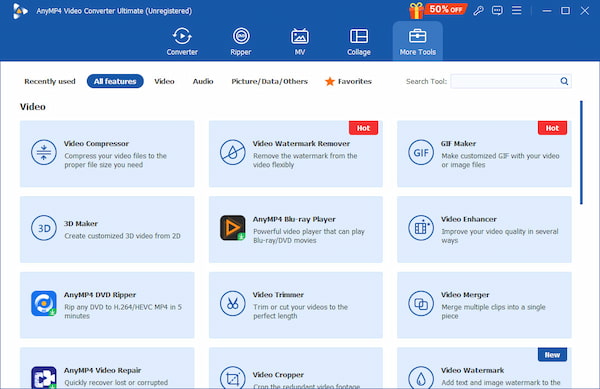Click the Video Watermark Remover title

pos(301,144)
